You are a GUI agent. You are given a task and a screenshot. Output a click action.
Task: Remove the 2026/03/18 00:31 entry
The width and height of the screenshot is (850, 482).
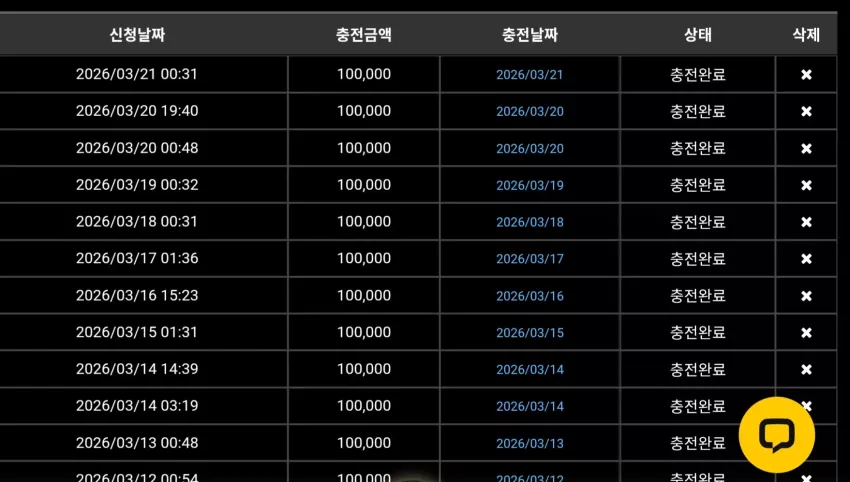[x=806, y=222]
